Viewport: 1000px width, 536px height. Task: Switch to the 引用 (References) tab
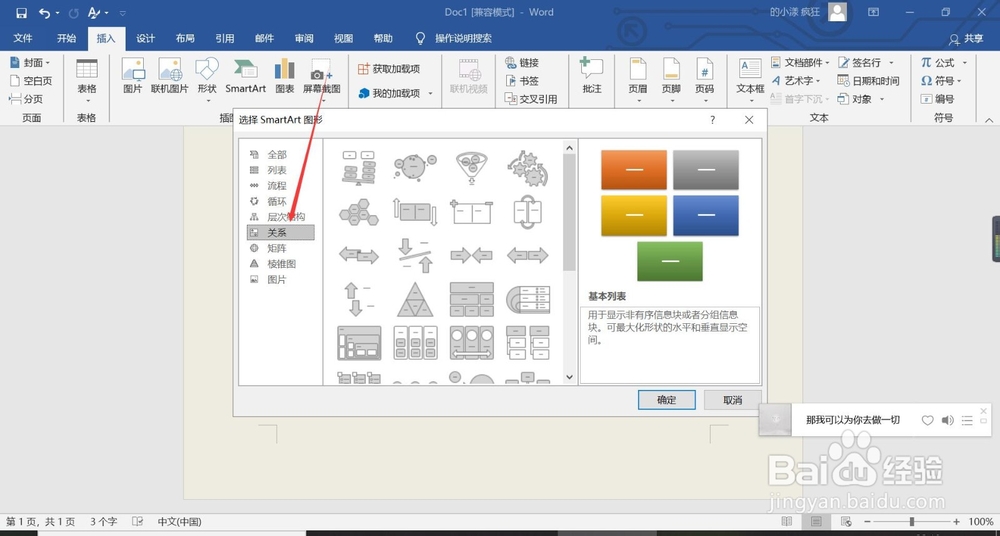coord(224,38)
